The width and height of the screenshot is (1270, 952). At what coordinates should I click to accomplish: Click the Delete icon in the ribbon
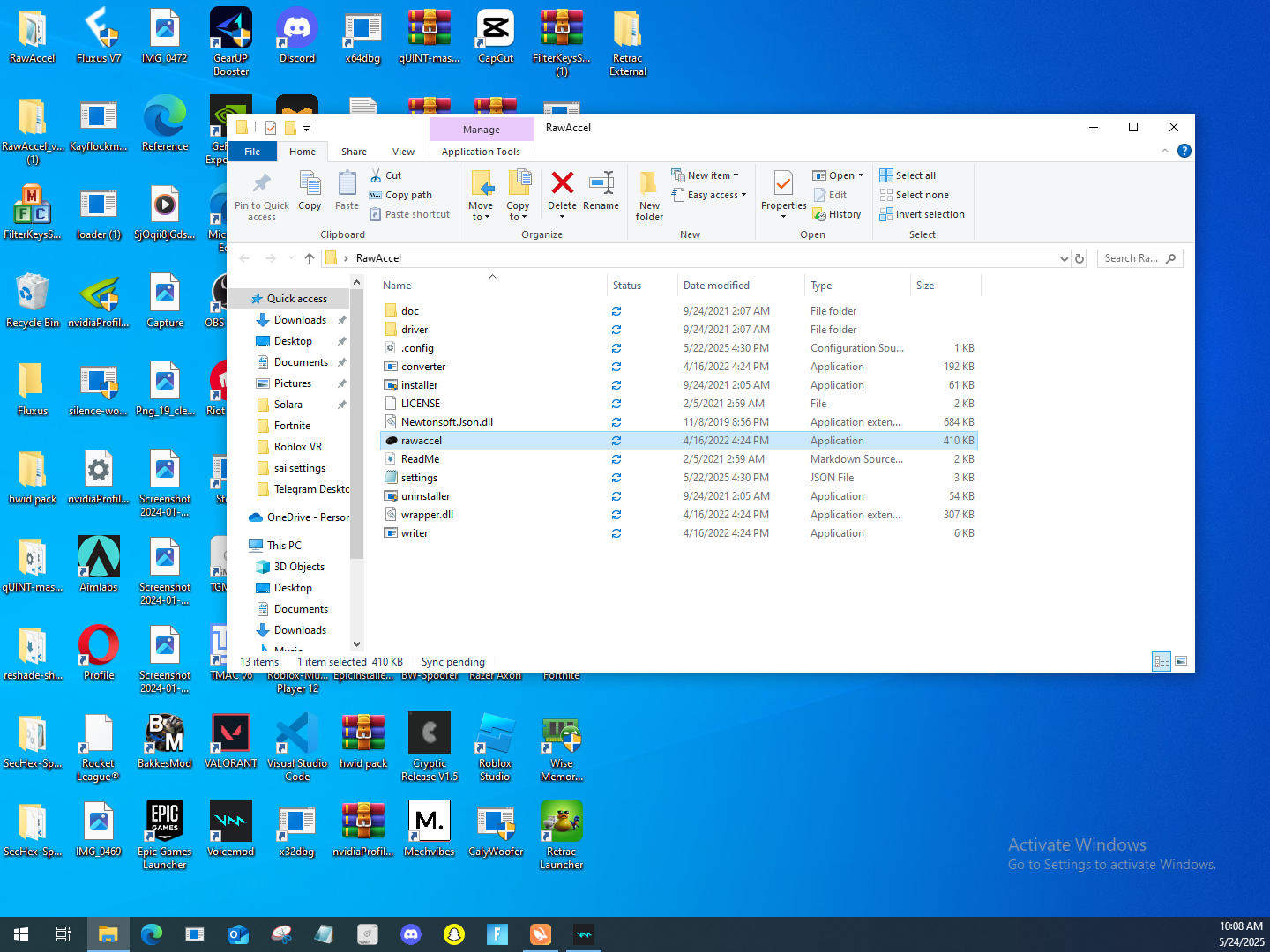562,183
